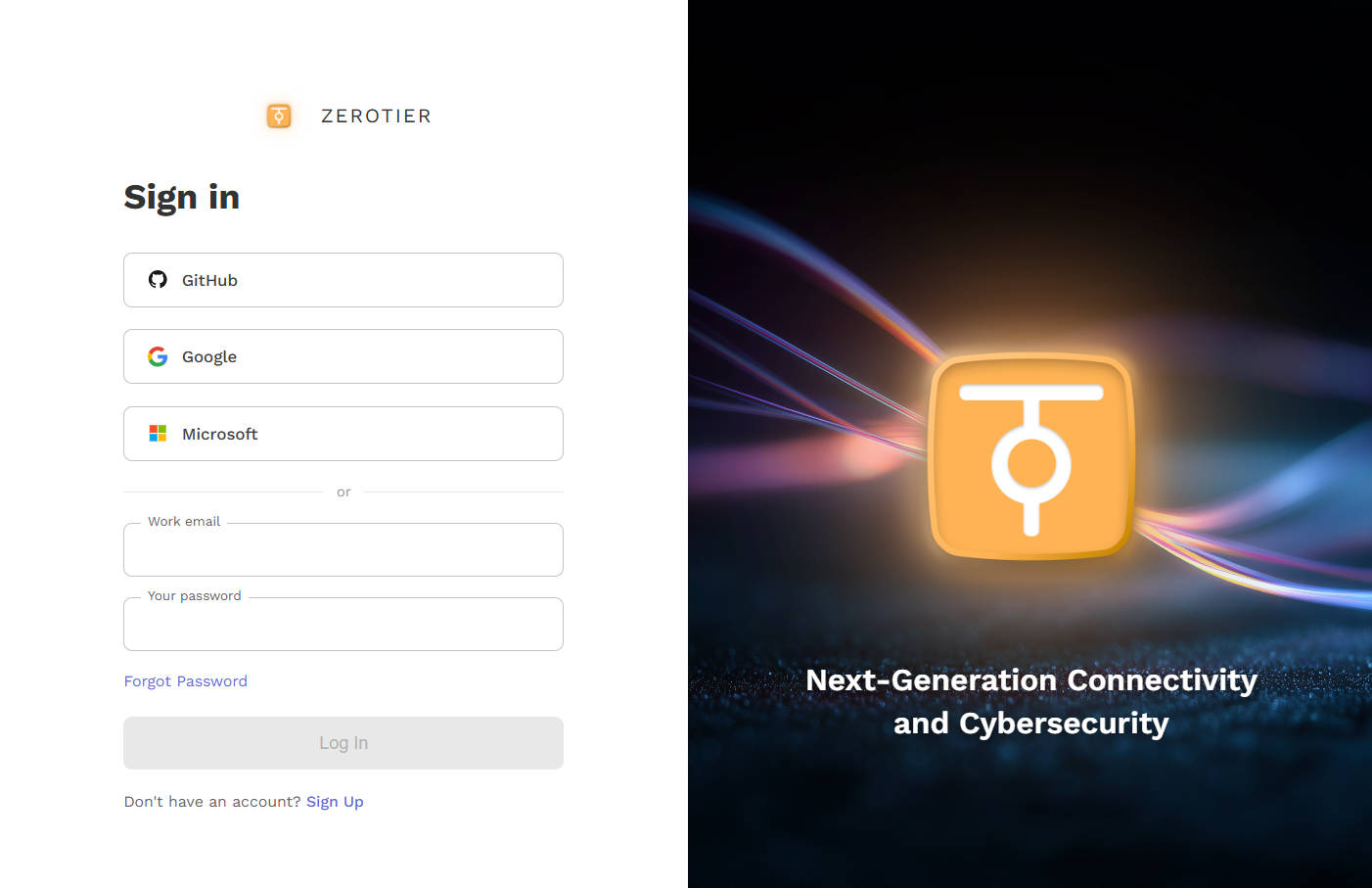Focus the Your password field
Viewport: 1372px width, 888px height.
pos(343,625)
